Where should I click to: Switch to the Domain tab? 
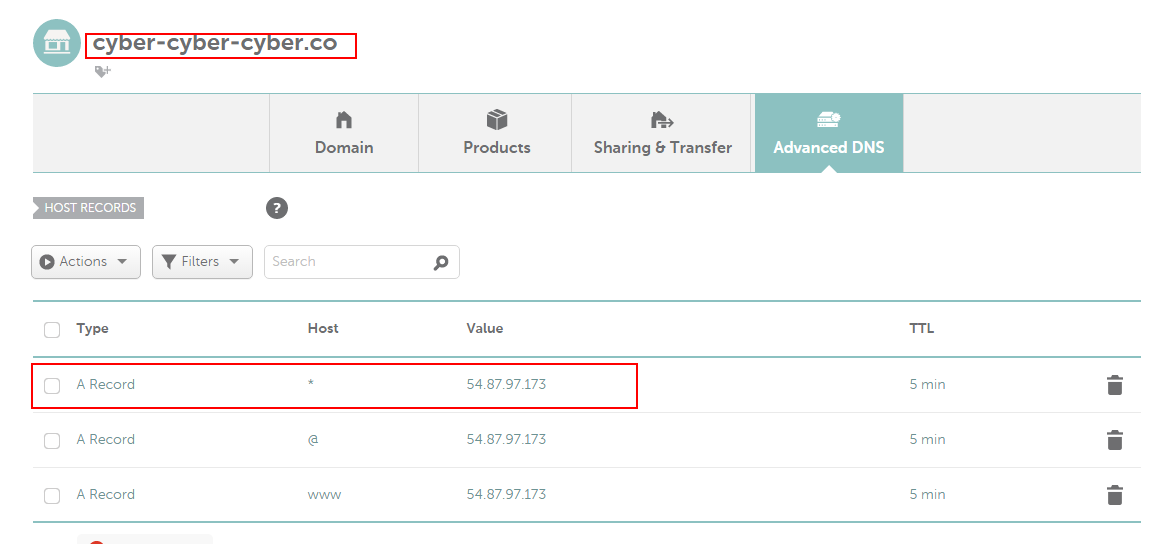point(344,134)
